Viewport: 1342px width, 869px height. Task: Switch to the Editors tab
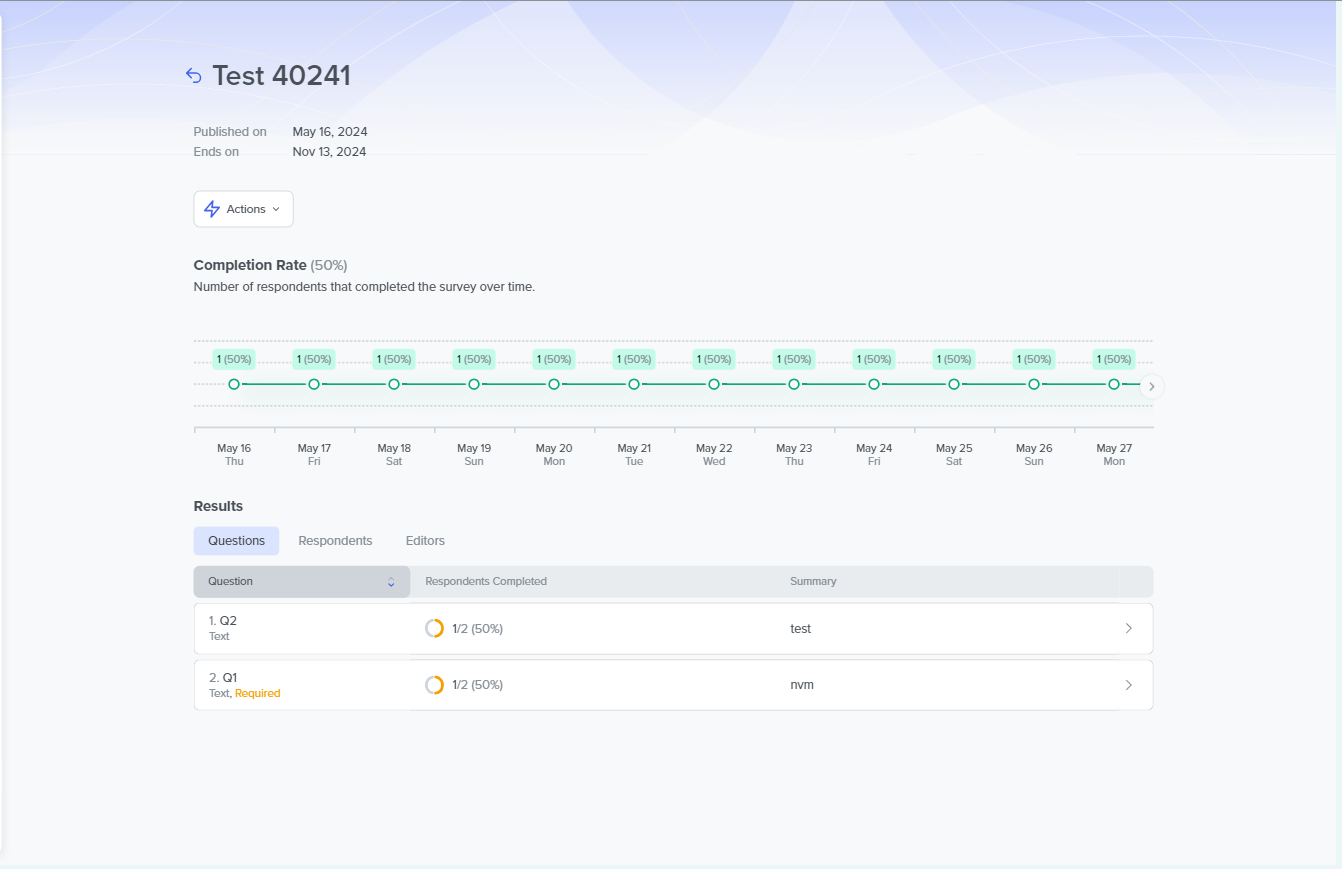(x=425, y=541)
